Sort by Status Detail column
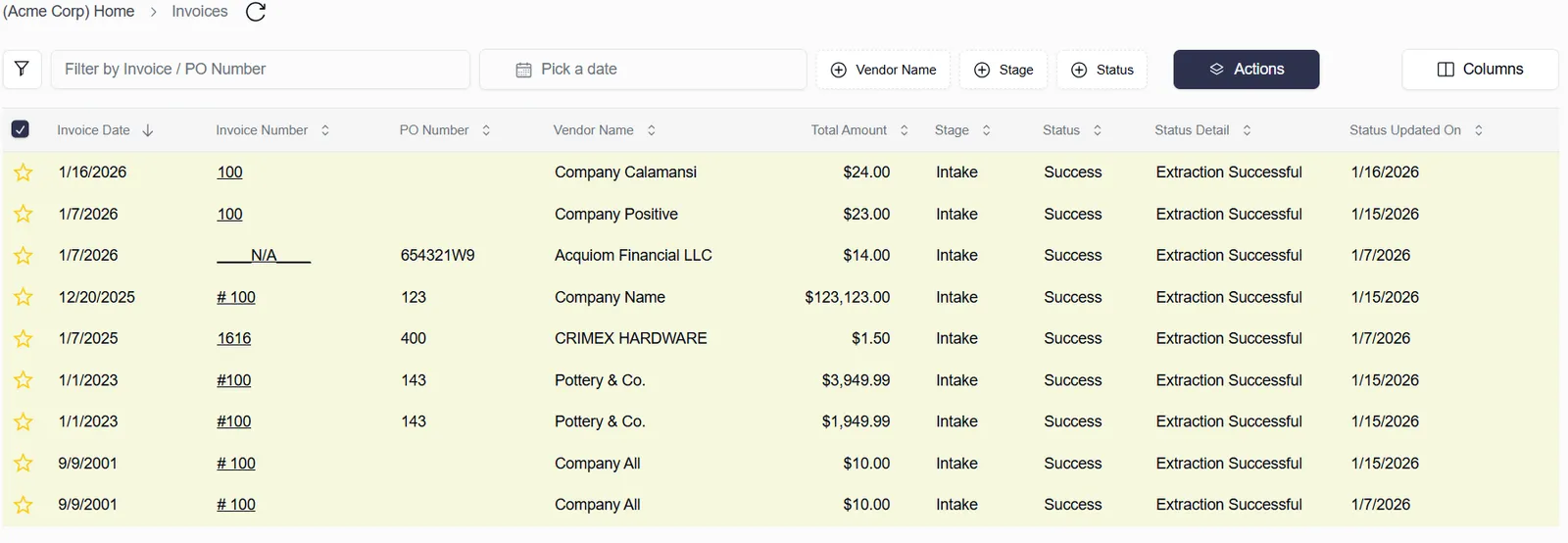Image resolution: width=1568 pixels, height=543 pixels. 1203,130
